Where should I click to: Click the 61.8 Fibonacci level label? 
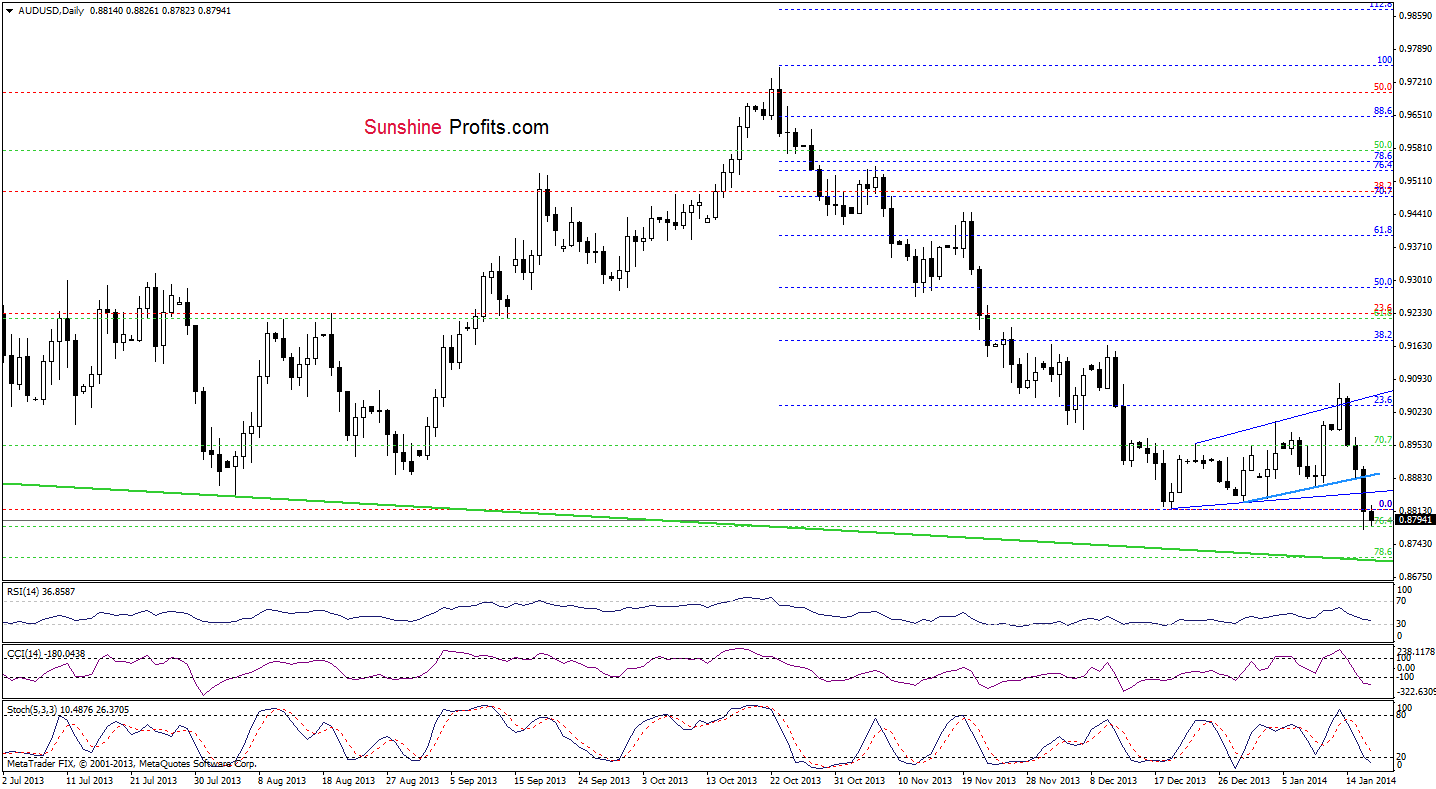click(x=1383, y=230)
